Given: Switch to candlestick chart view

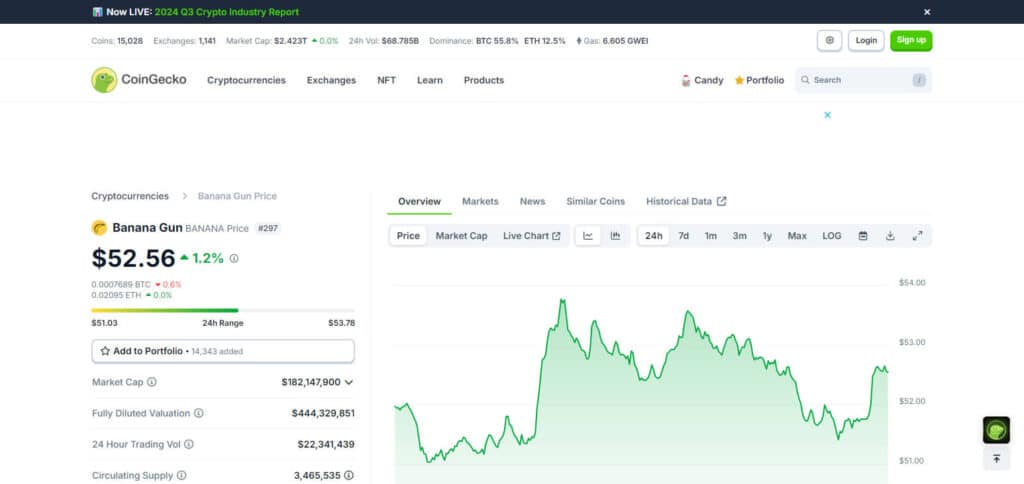Looking at the screenshot, I should point(615,236).
